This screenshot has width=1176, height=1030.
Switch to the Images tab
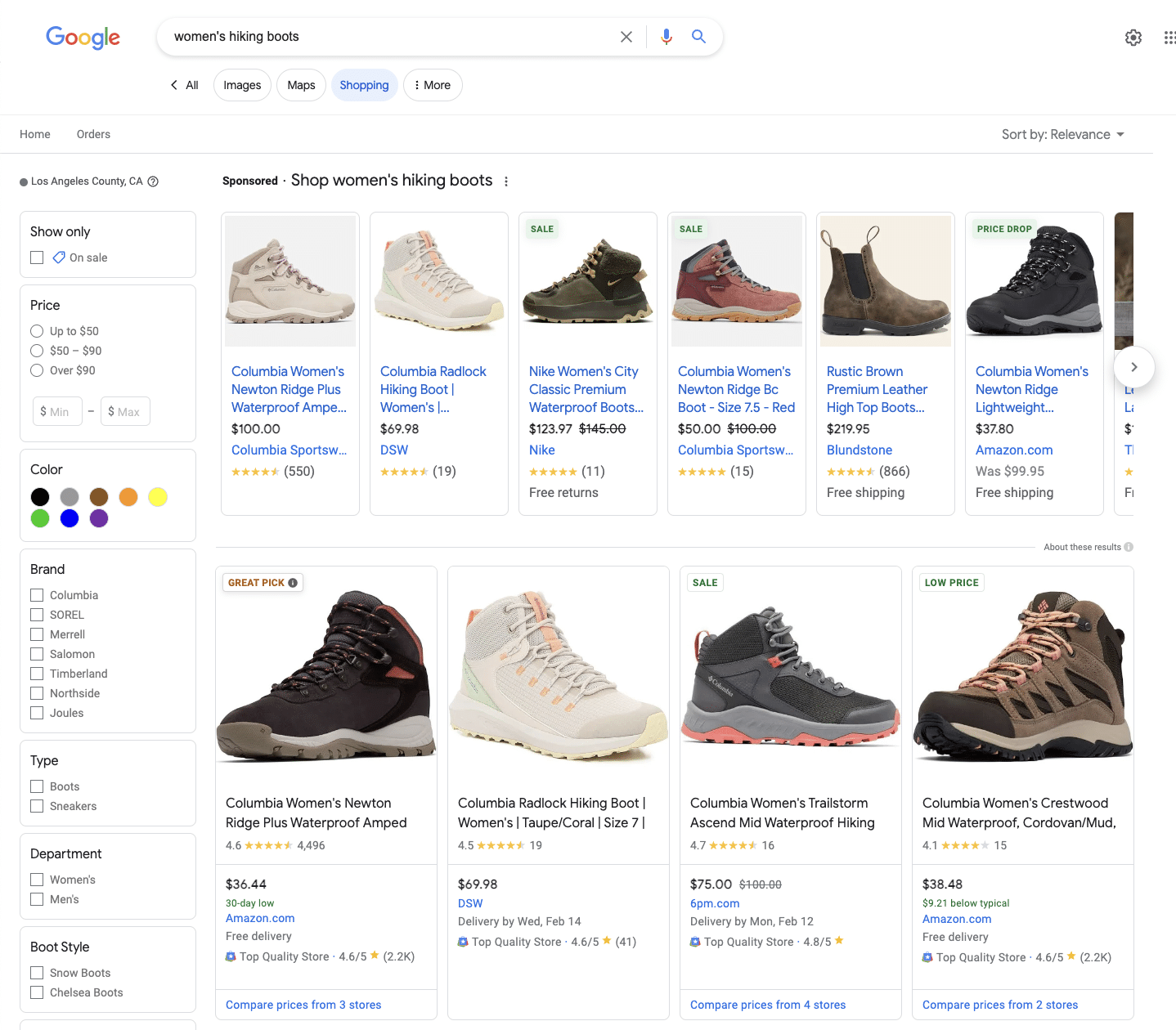(242, 85)
